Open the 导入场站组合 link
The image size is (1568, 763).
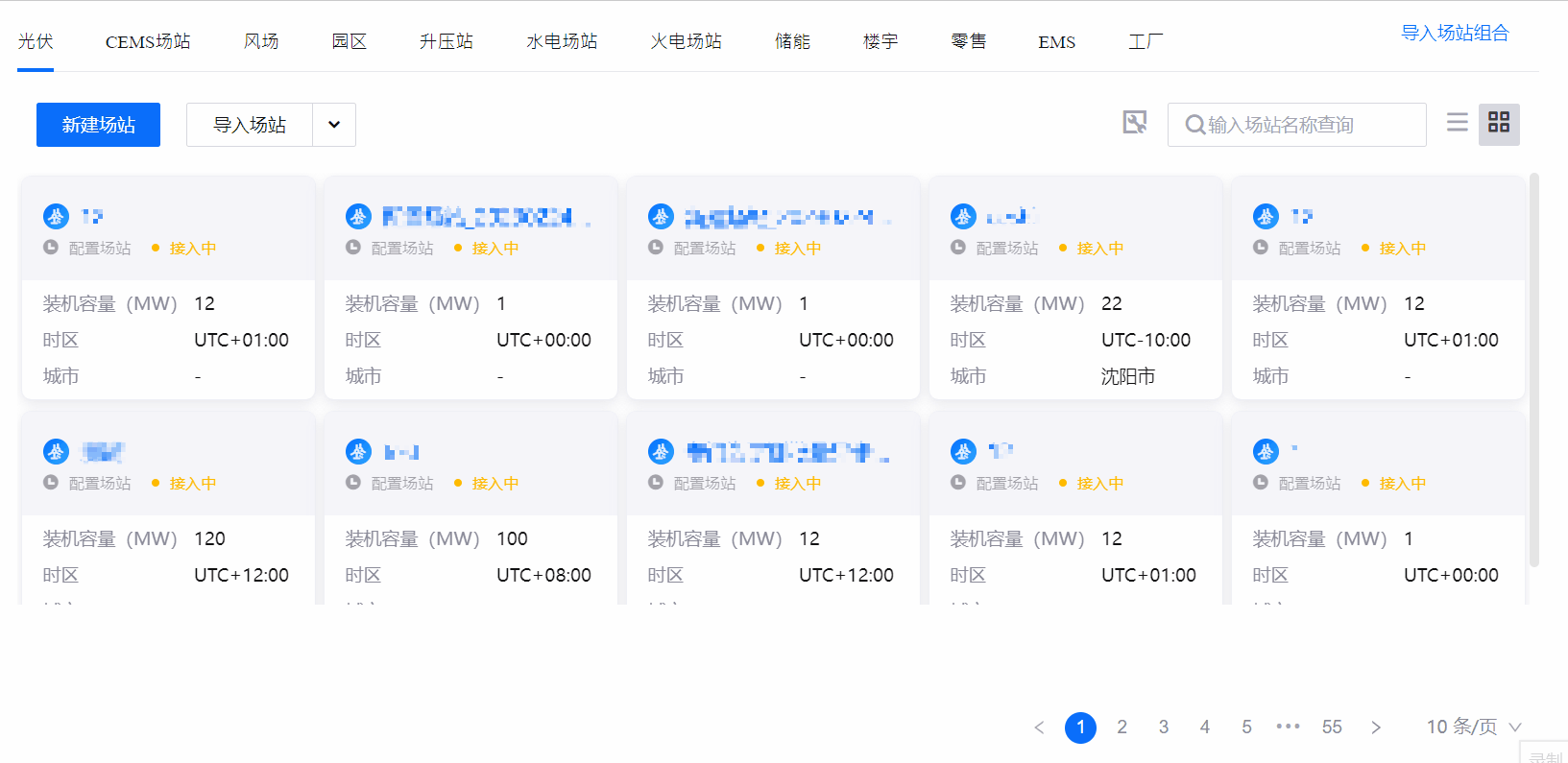point(1455,34)
